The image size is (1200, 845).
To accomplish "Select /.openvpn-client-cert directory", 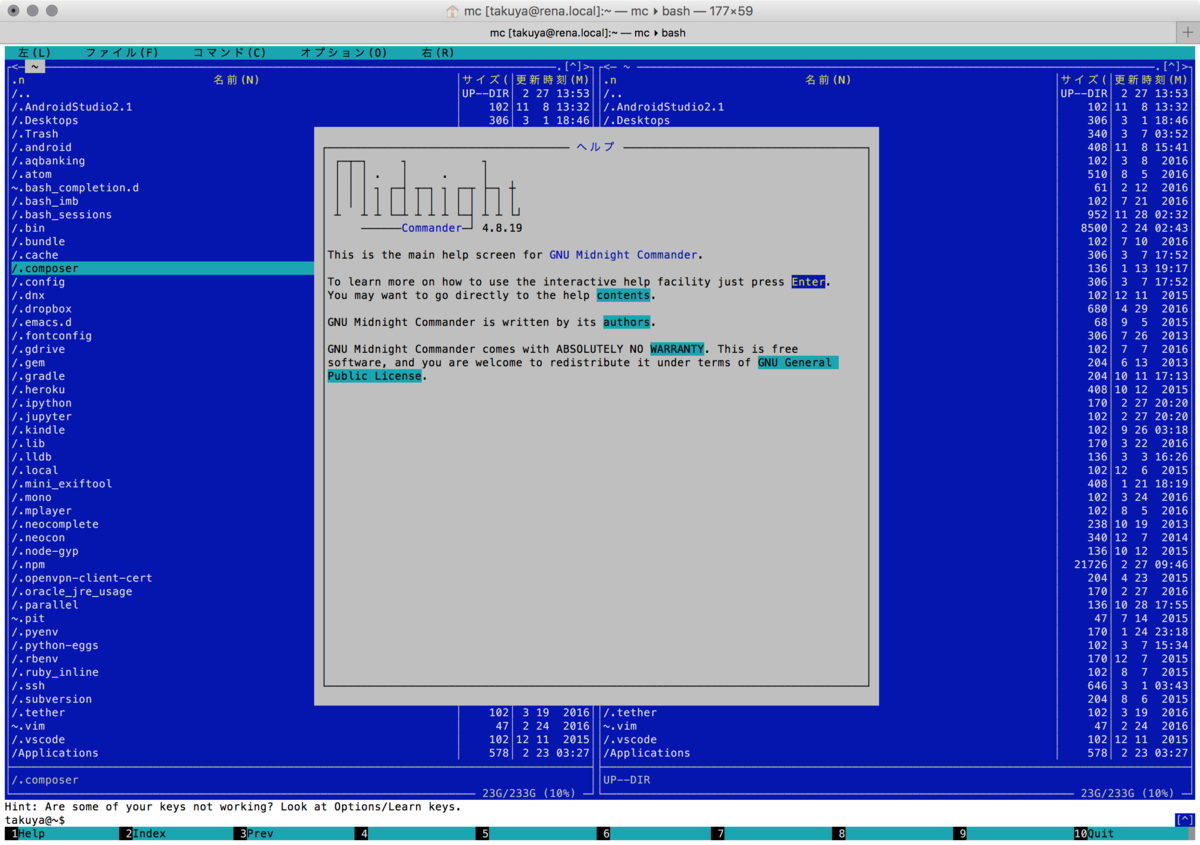I will pos(82,579).
